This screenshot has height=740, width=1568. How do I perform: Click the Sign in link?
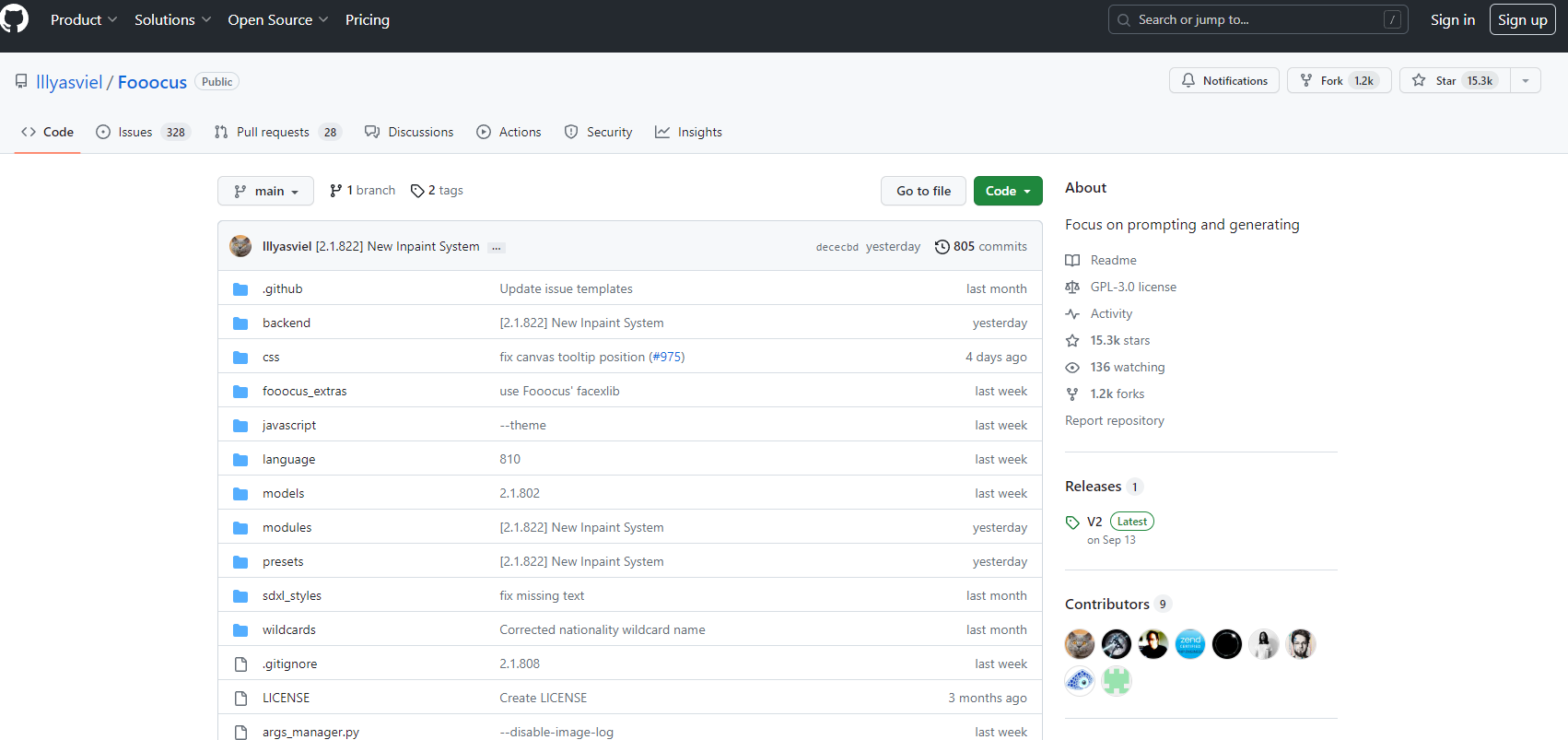coord(1453,19)
